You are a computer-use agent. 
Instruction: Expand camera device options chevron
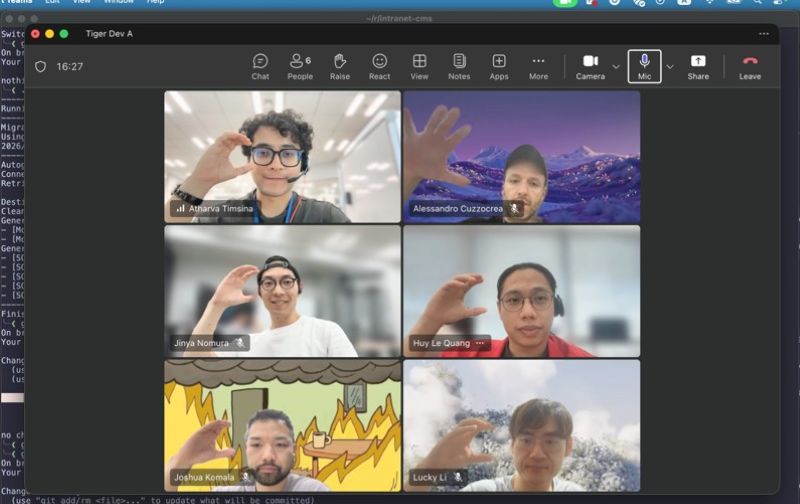616,67
